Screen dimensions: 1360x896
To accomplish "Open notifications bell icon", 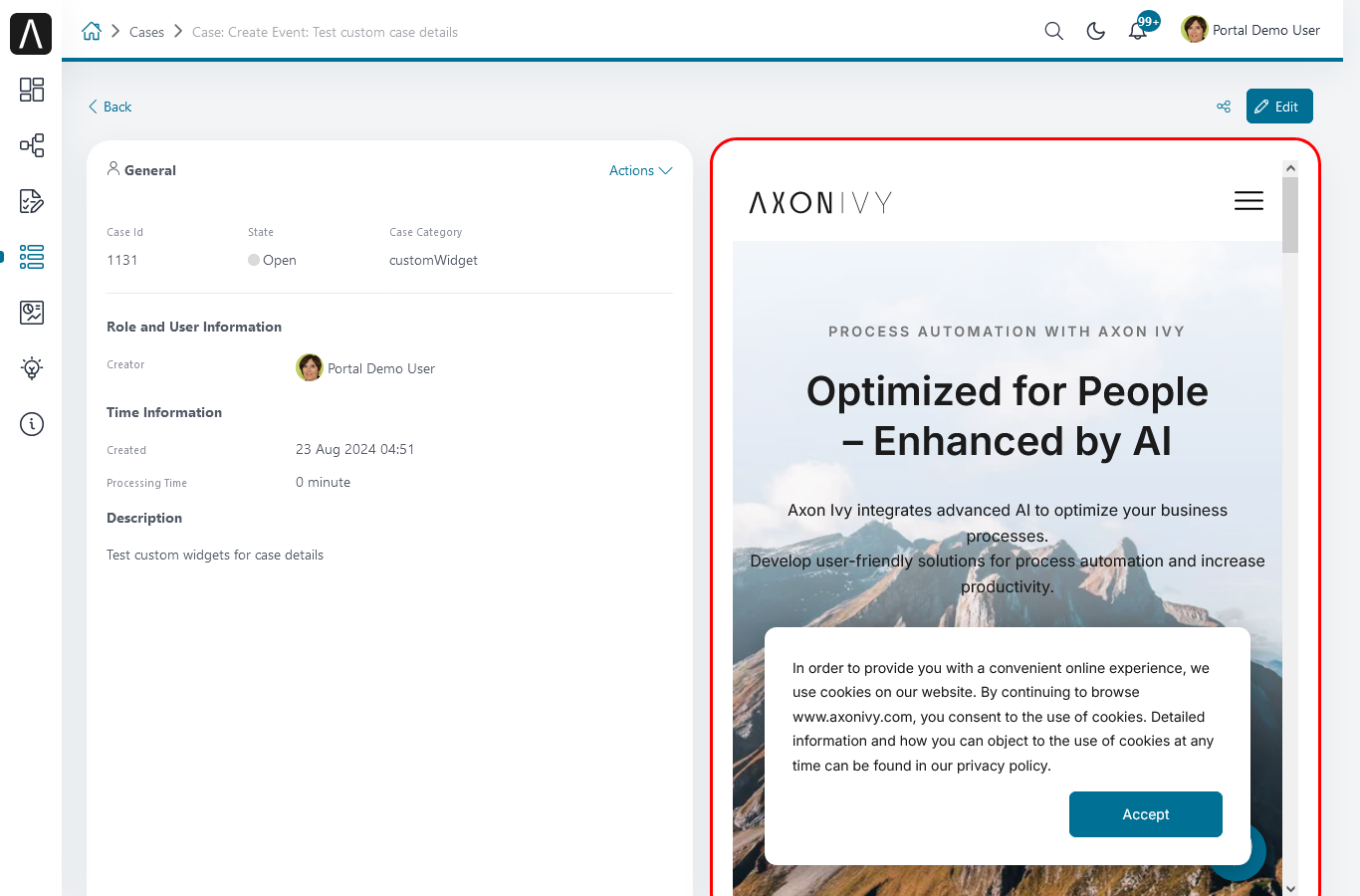I will (1137, 32).
